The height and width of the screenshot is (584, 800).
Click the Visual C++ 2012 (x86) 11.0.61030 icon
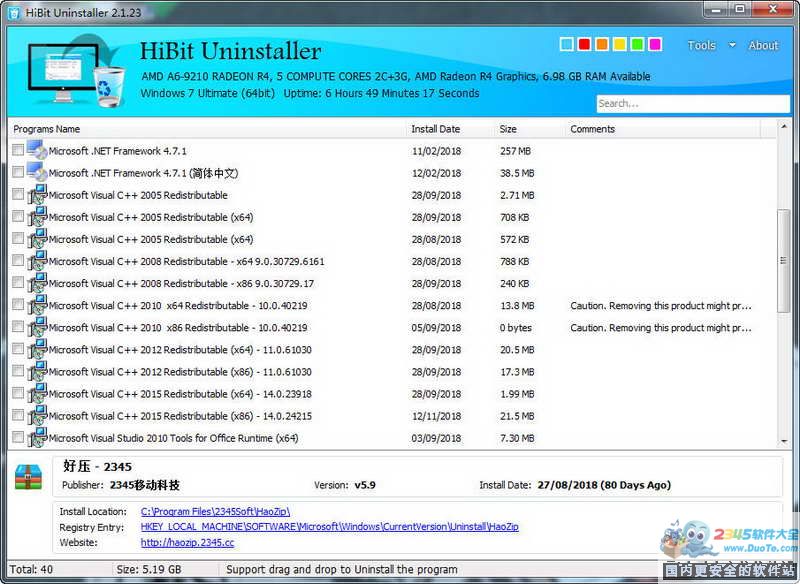pos(37,371)
